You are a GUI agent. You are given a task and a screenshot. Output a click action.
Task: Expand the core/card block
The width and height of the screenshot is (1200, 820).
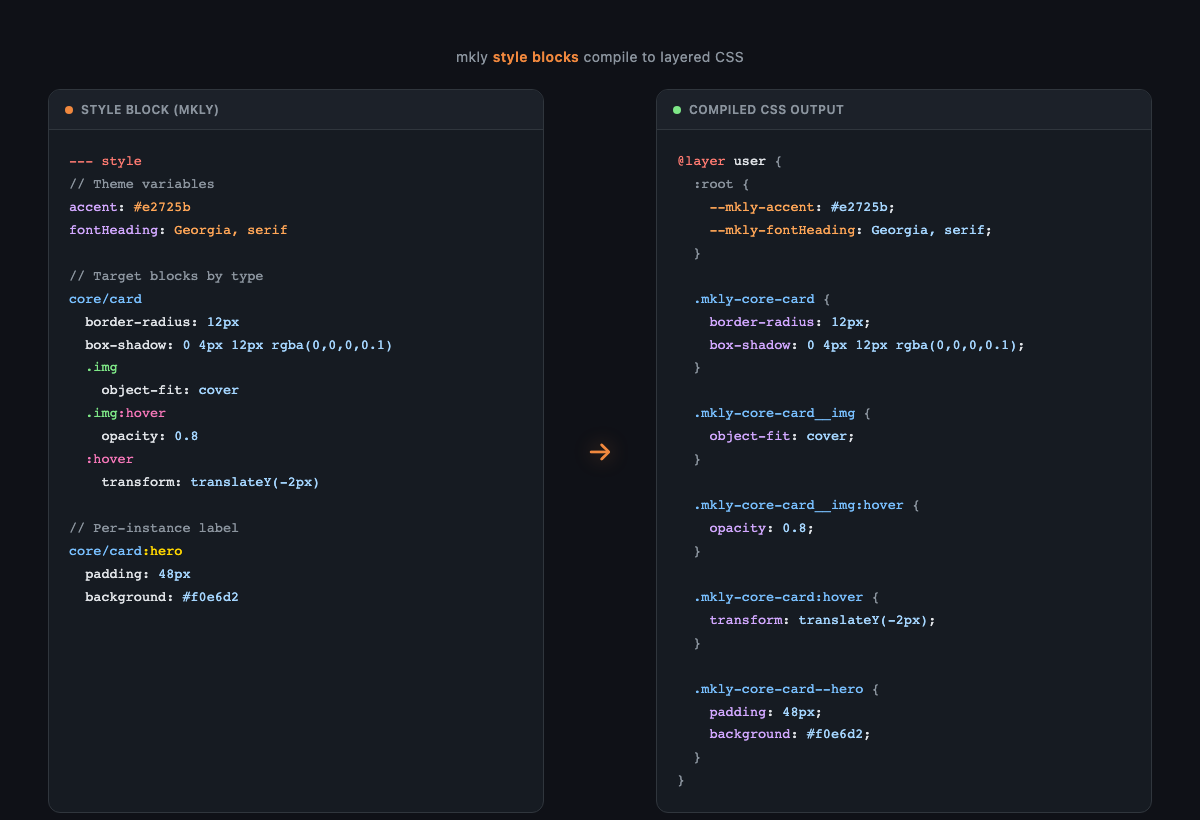coord(105,298)
